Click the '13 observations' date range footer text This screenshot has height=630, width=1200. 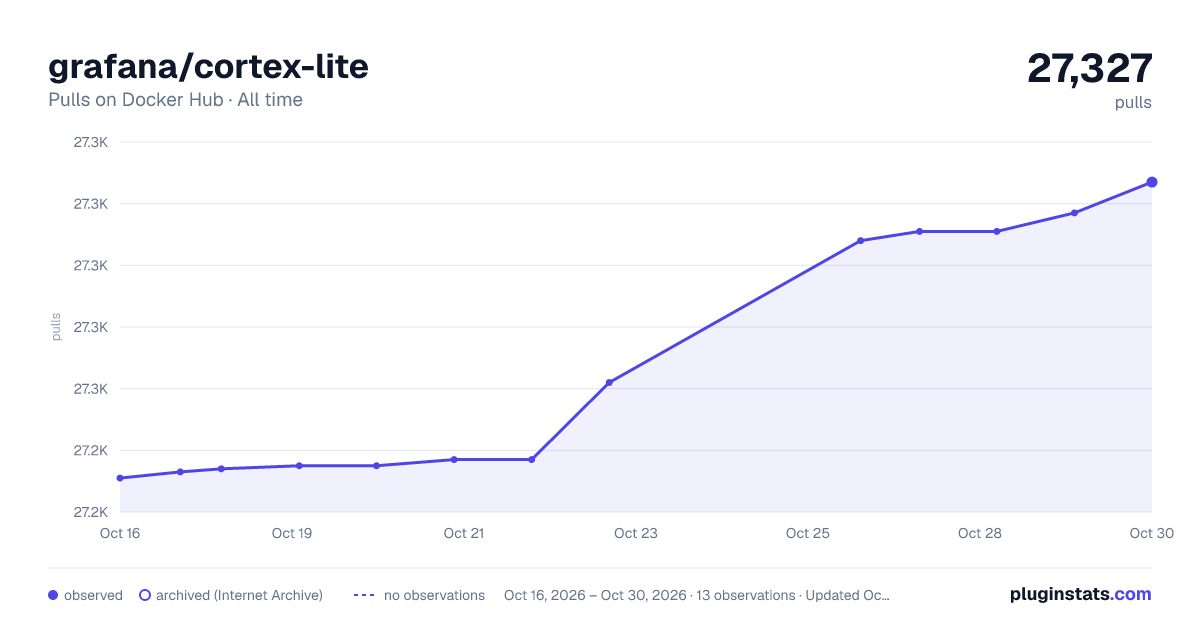pyautogui.click(x=697, y=595)
